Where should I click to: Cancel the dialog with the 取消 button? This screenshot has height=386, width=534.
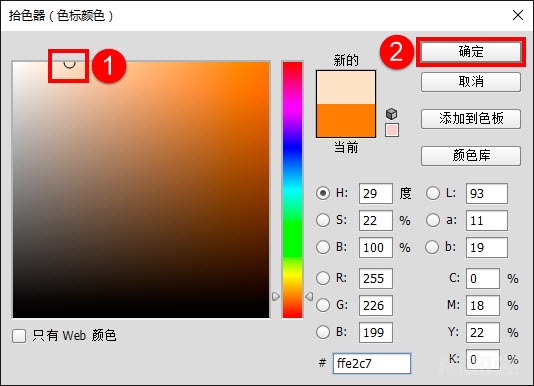[471, 82]
